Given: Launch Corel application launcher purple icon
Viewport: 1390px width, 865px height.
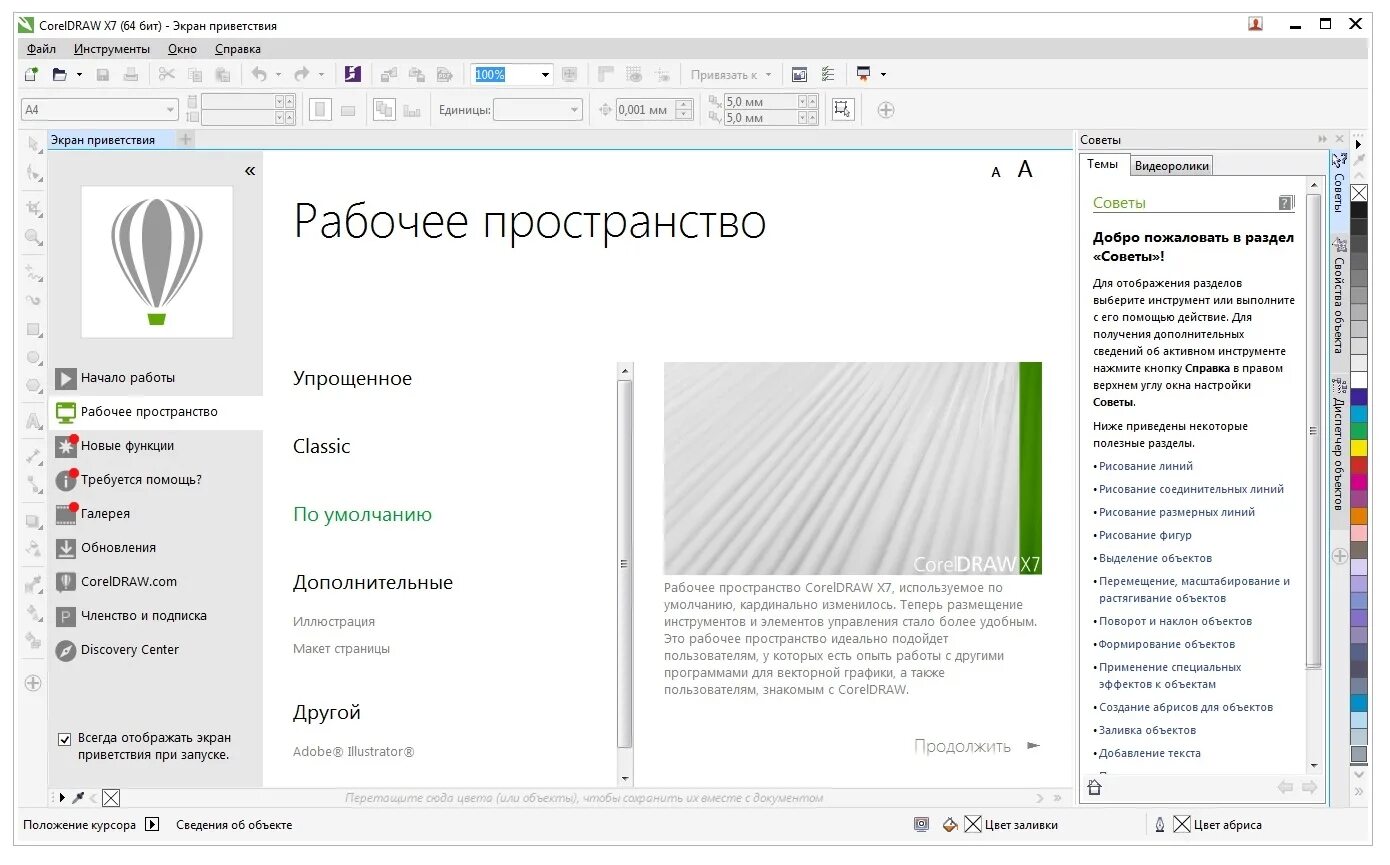Looking at the screenshot, I should click(x=352, y=74).
